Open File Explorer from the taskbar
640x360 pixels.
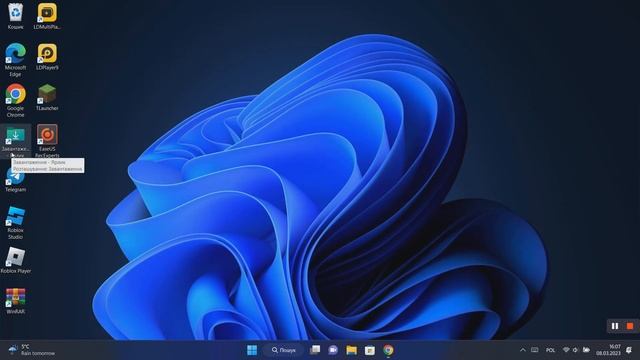351,350
